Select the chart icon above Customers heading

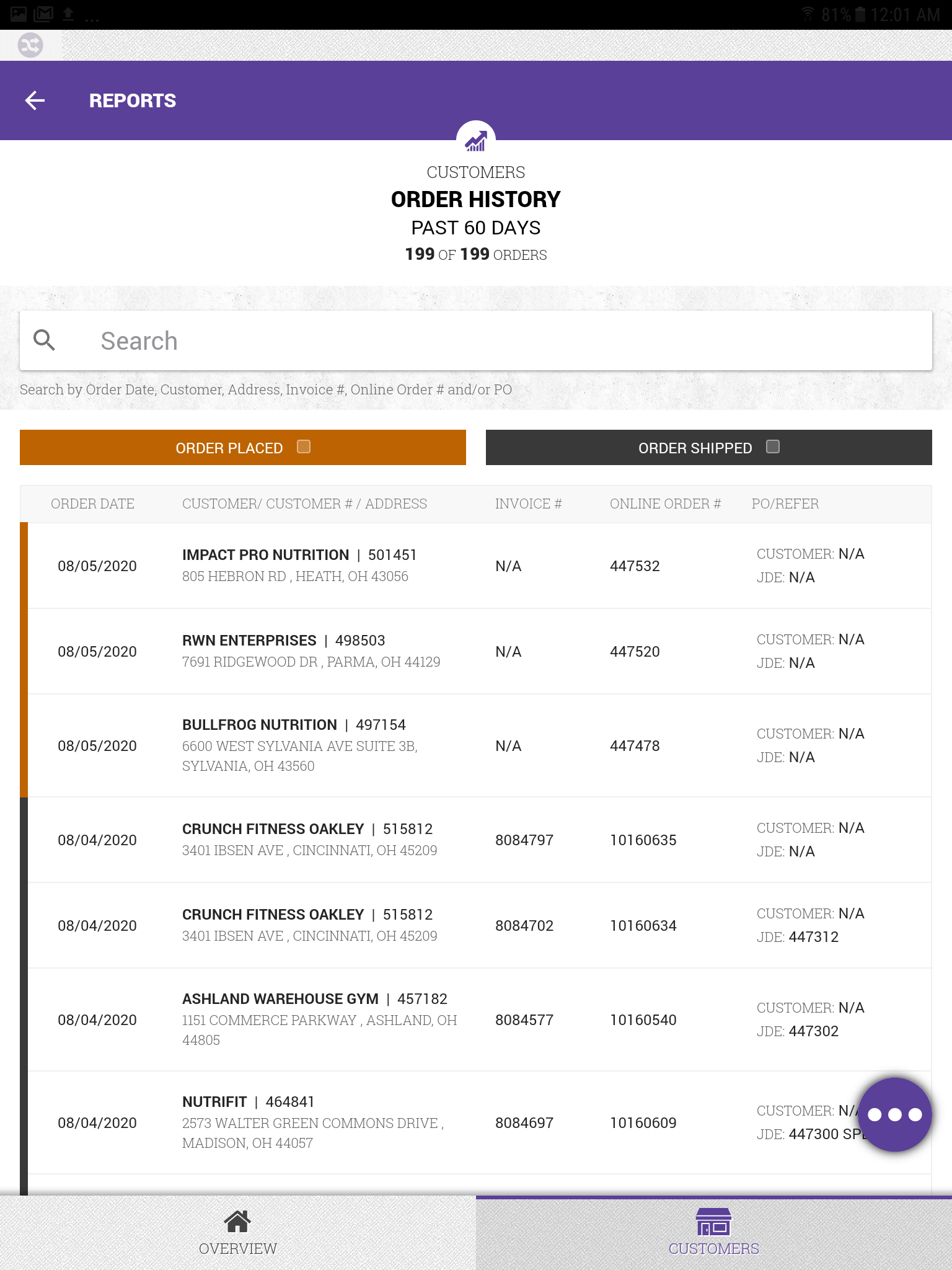(x=475, y=141)
